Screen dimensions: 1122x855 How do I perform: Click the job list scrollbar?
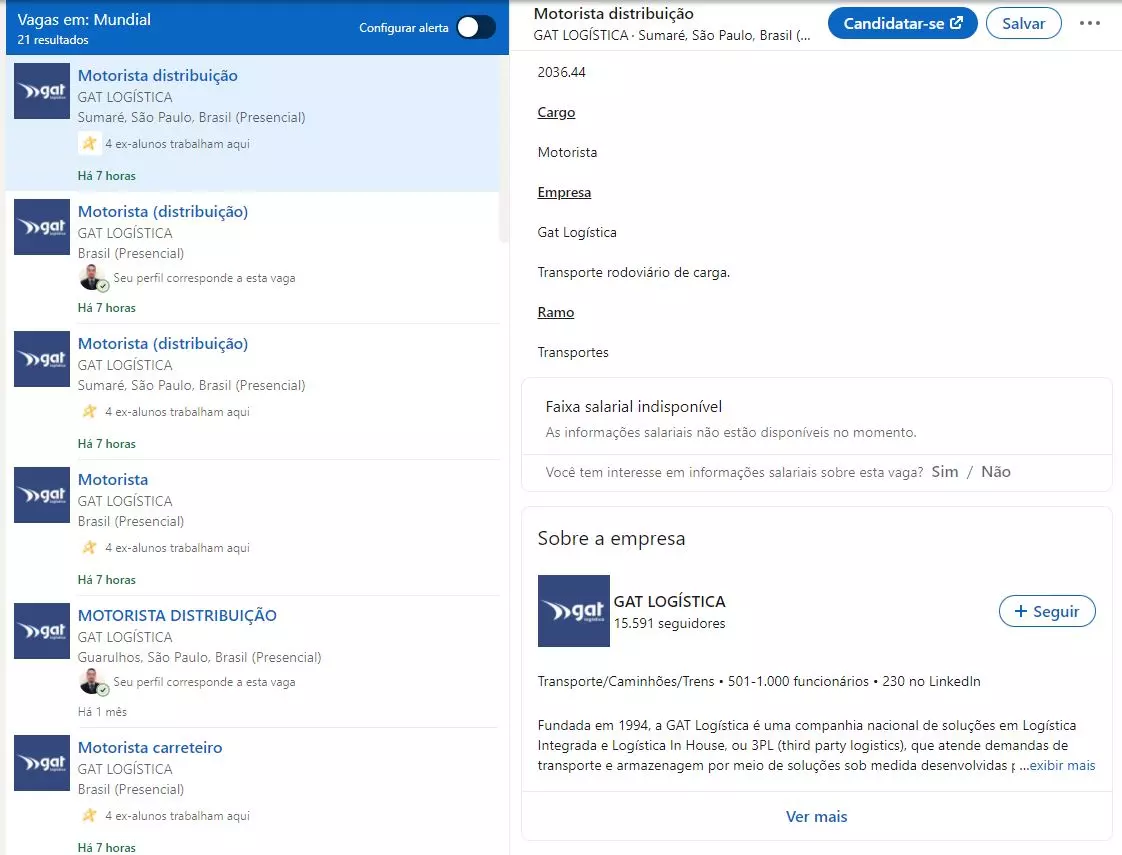(x=504, y=150)
